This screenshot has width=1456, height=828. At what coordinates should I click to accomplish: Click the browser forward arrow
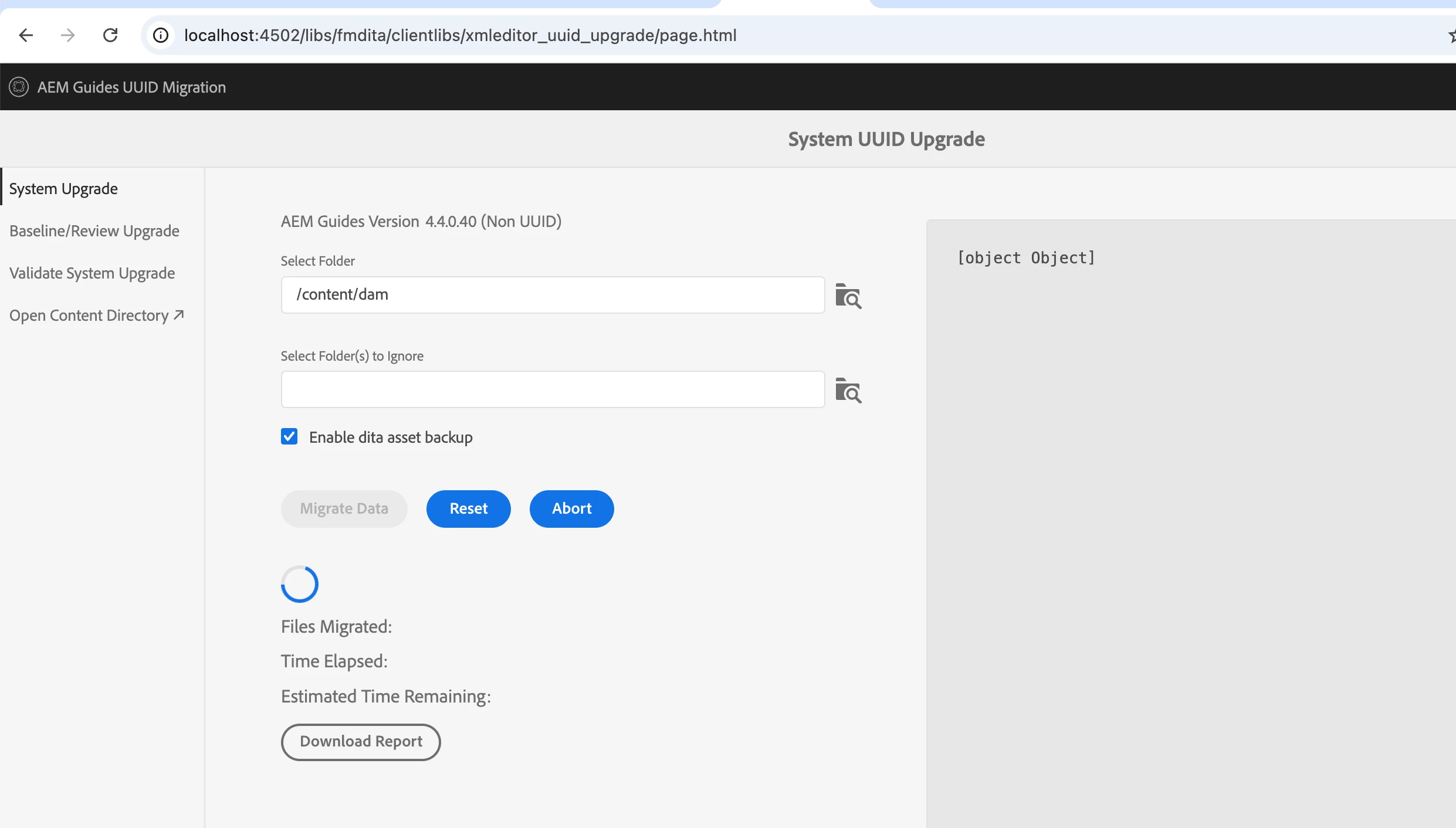[x=68, y=35]
